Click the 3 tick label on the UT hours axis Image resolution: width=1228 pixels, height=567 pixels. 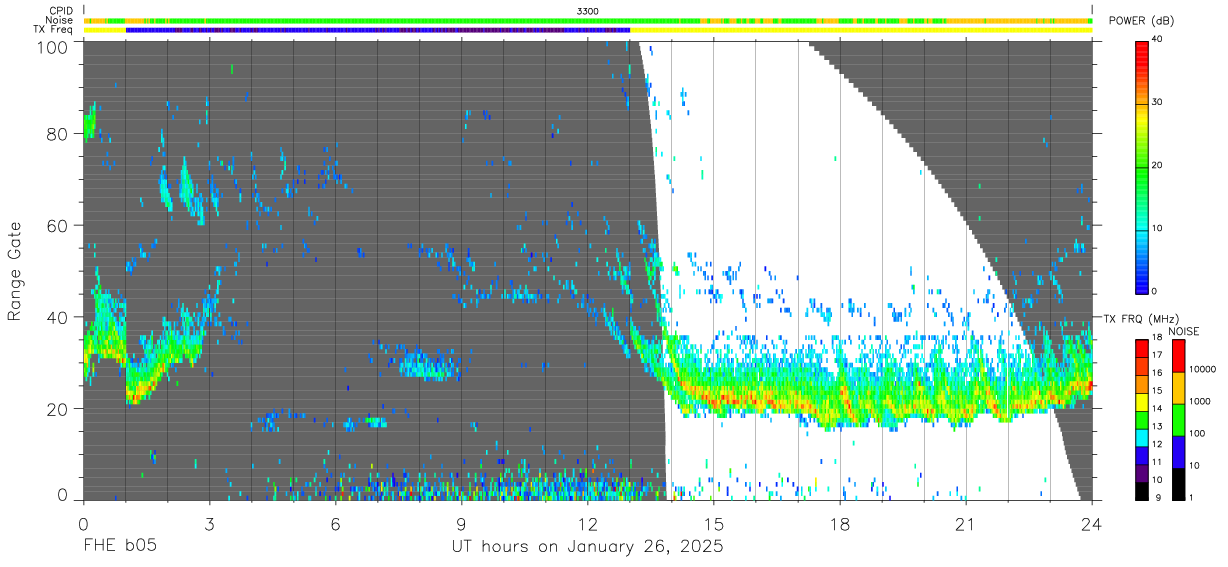click(x=210, y=523)
